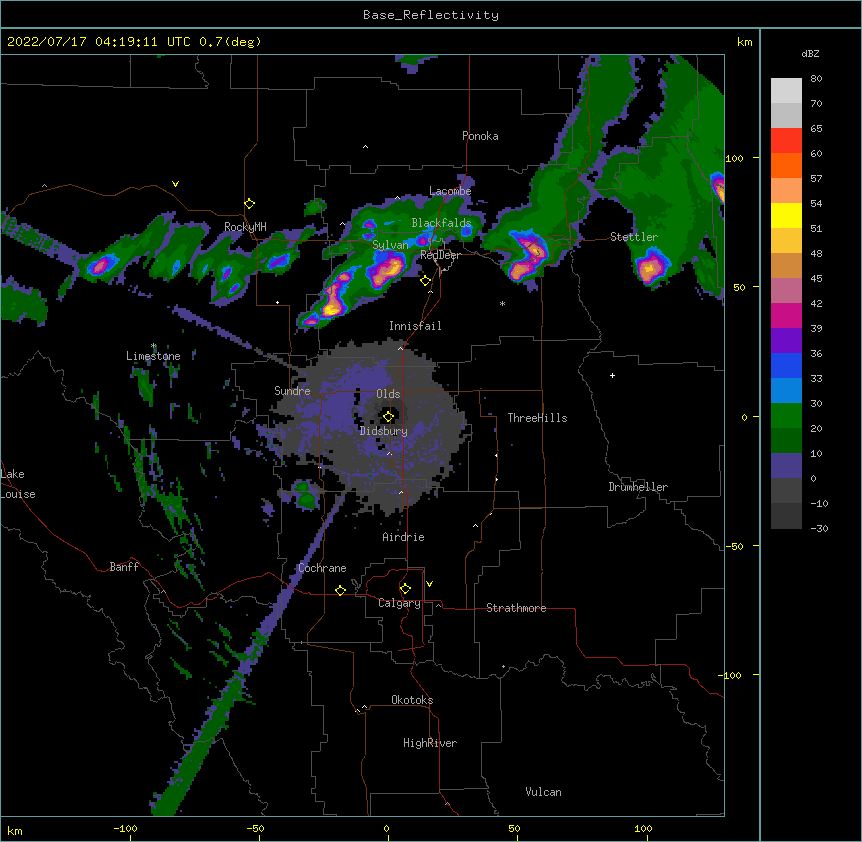
Task: Click the yellow 54 dBZ legend swatch
Action: click(786, 215)
